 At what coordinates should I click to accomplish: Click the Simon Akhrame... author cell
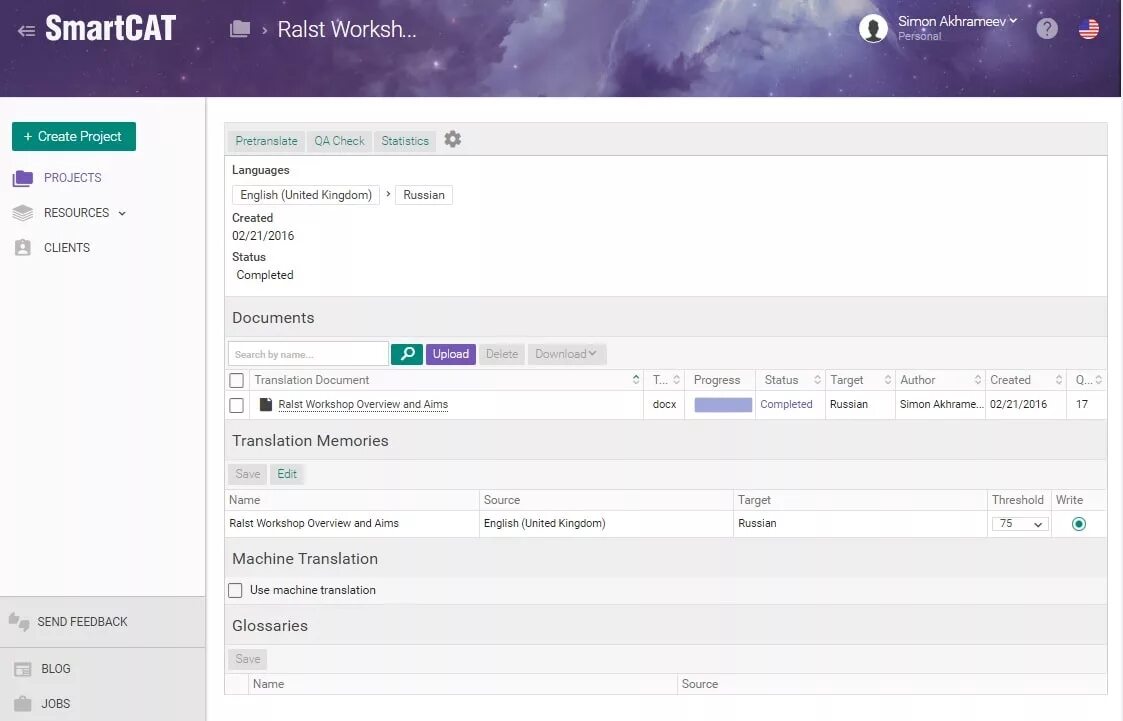(x=941, y=405)
